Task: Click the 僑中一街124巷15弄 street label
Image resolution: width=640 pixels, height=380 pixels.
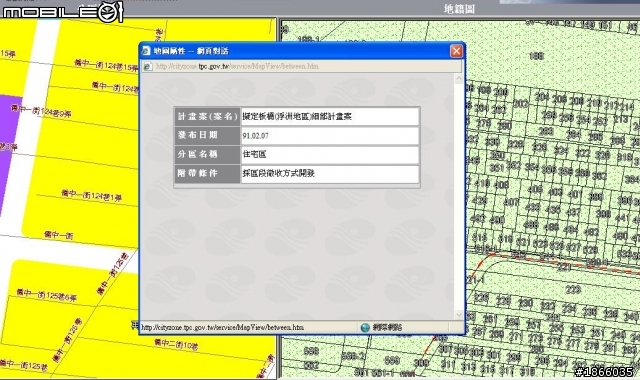Action: (106, 65)
